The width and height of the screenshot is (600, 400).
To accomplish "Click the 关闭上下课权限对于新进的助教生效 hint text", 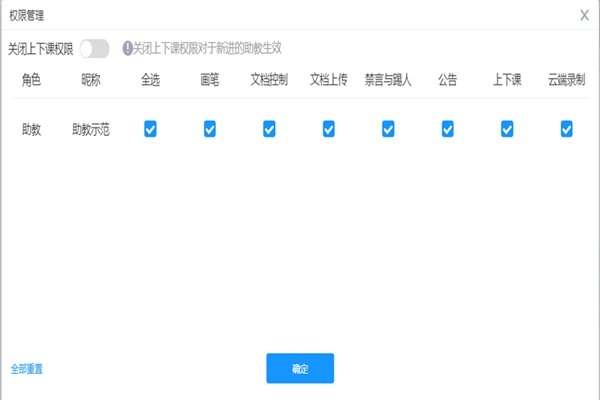I will pyautogui.click(x=214, y=48).
